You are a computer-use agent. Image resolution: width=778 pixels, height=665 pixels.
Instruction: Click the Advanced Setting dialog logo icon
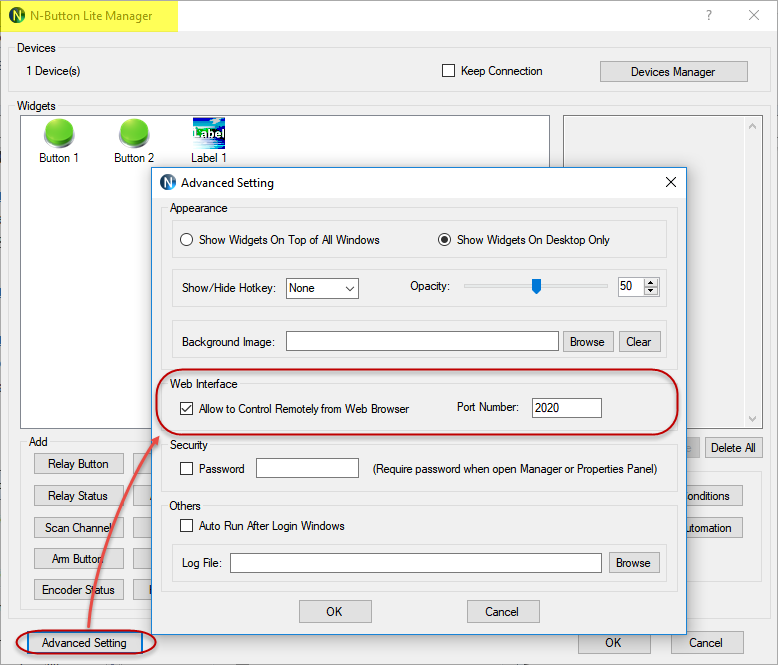(168, 183)
